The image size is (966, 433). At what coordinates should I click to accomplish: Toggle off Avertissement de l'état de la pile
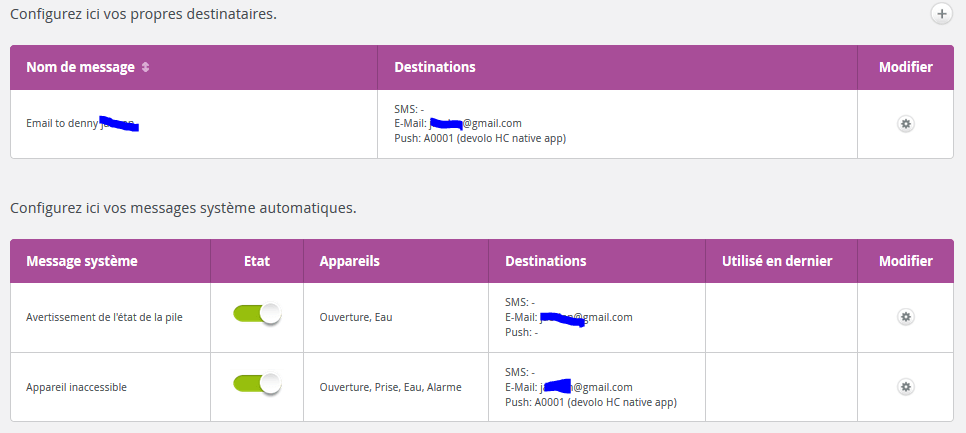click(x=257, y=314)
